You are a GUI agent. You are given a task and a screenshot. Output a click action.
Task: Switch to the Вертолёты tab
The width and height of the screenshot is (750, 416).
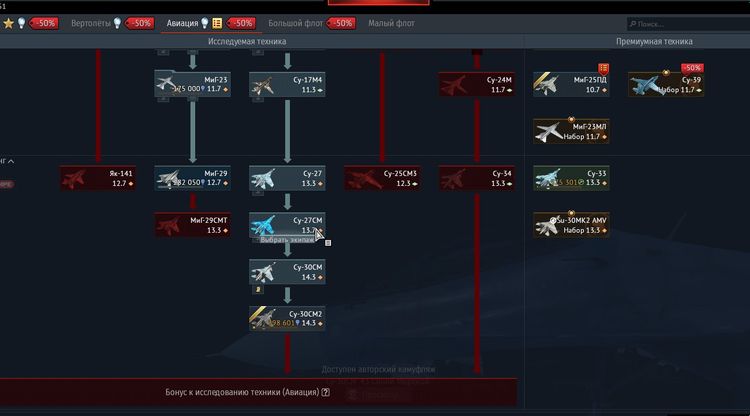pos(90,23)
